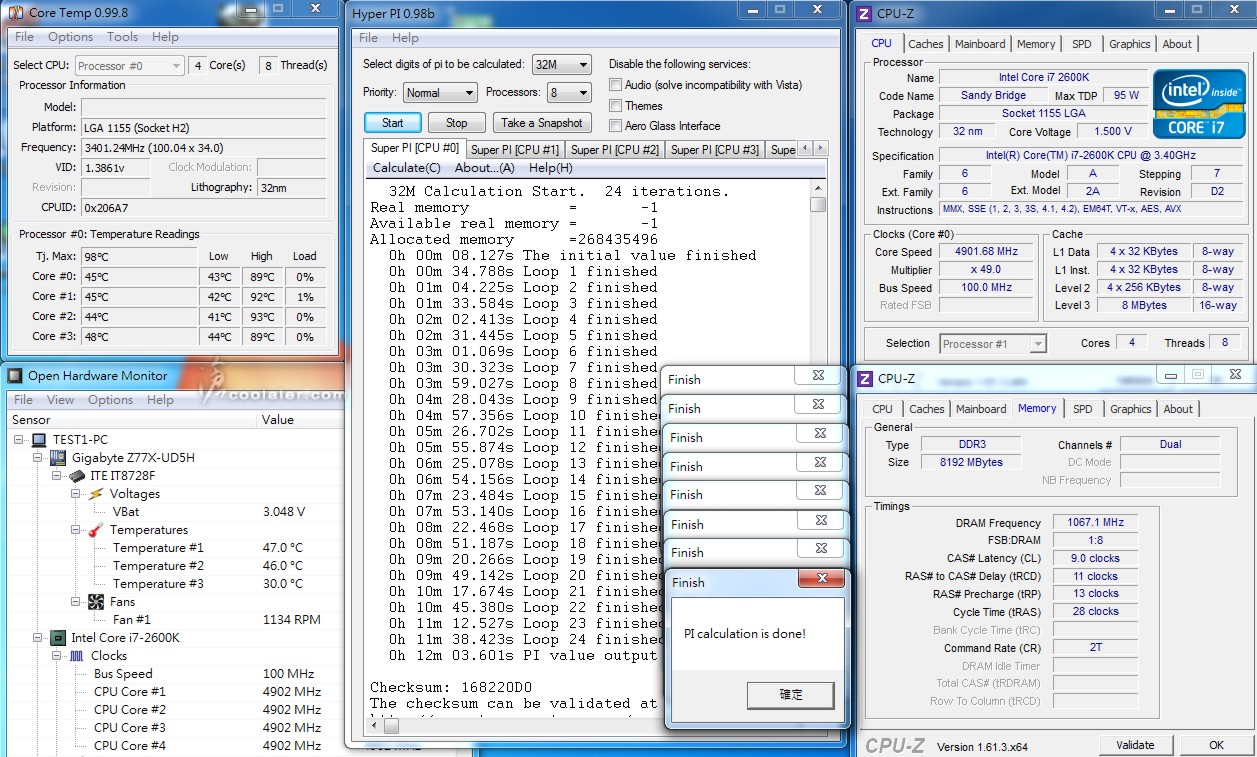
Task: Click the lightning bolt Voltages icon
Action: (x=96, y=494)
